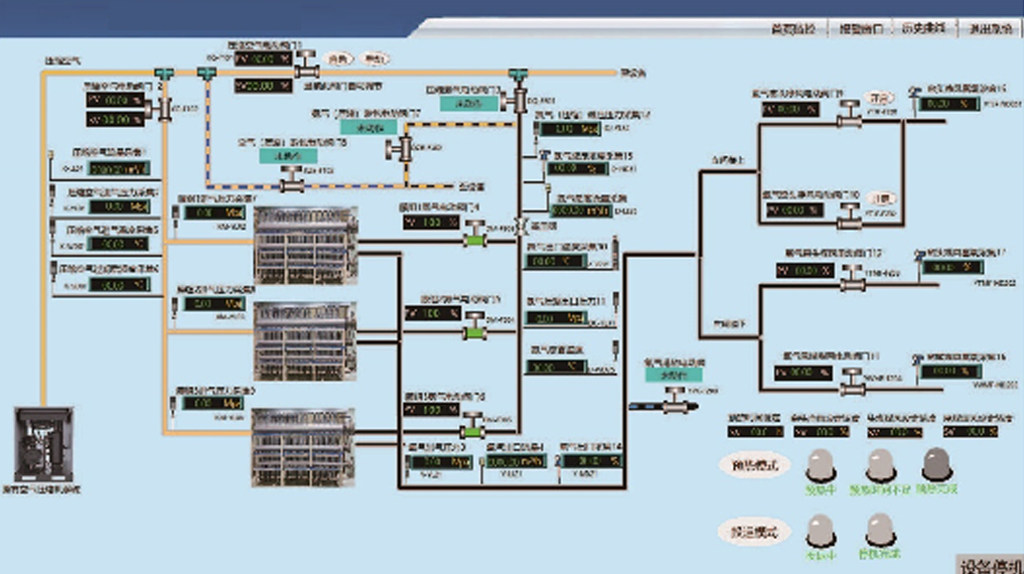The height and width of the screenshot is (574, 1024).
Task: Click the SV value field under top valve
Action: tap(263, 86)
